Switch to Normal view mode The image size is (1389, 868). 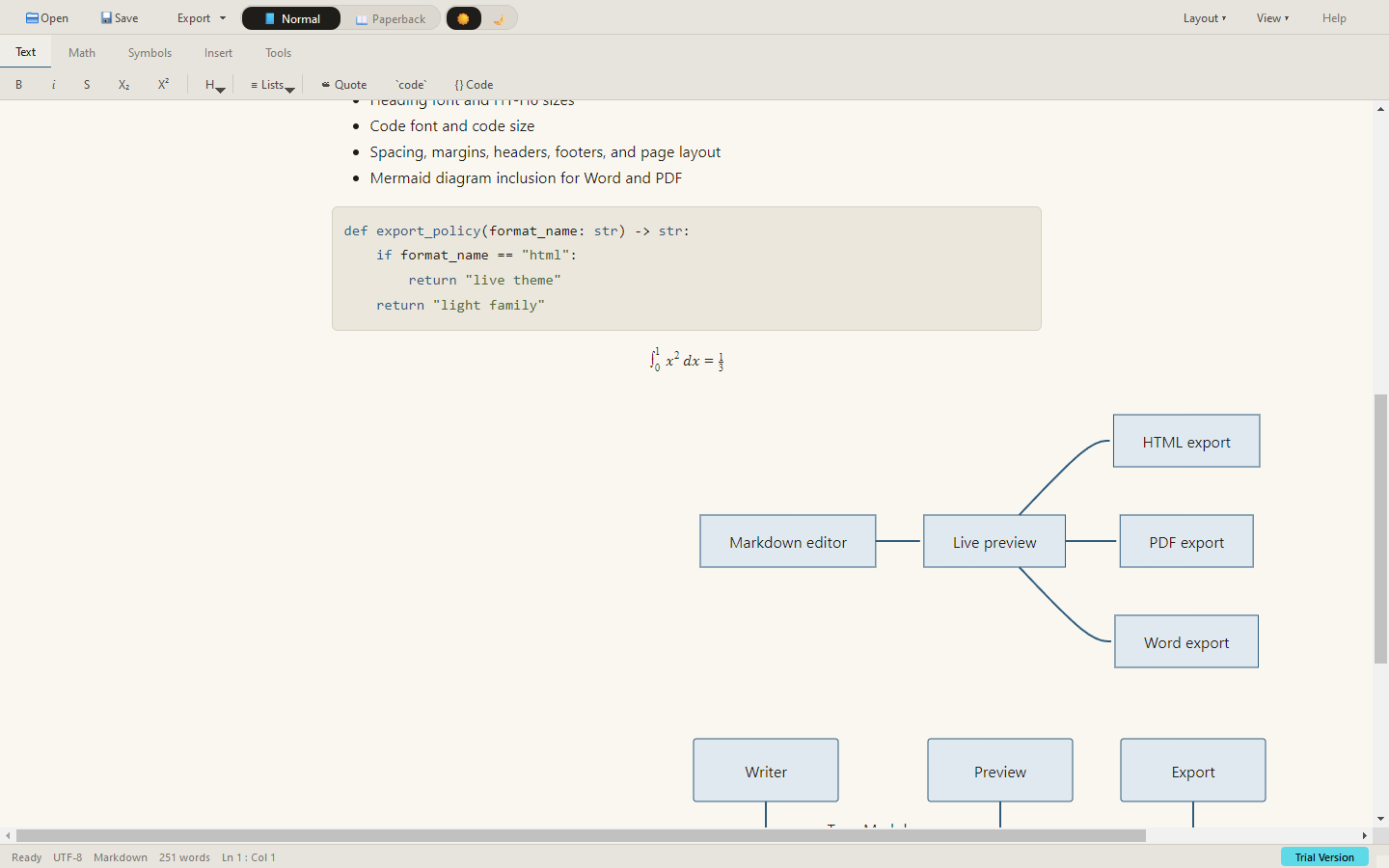coord(291,18)
